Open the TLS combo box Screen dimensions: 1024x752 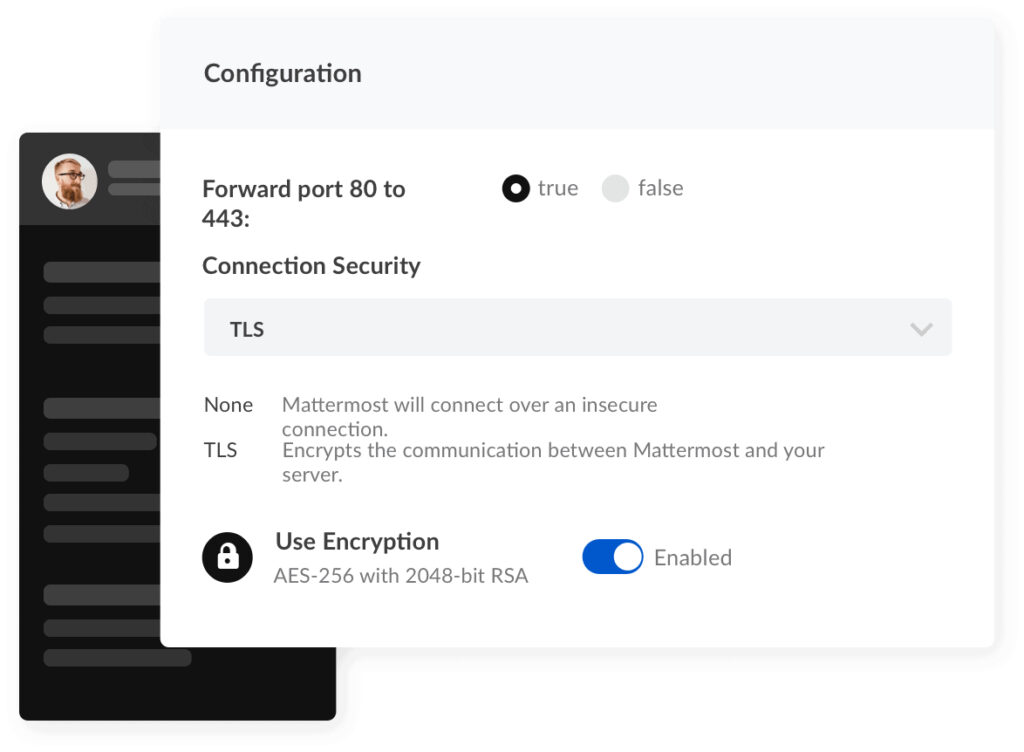[x=578, y=328]
